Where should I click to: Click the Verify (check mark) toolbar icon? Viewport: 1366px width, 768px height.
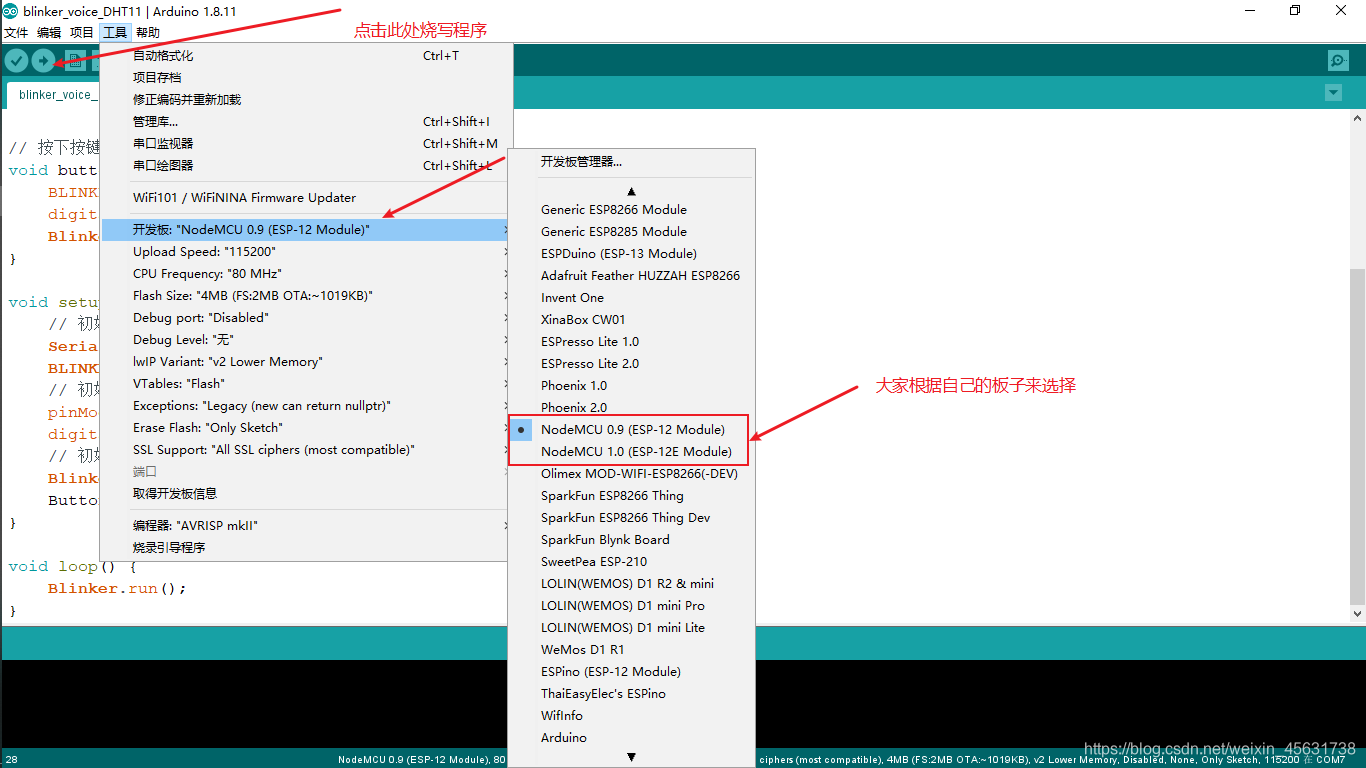click(16, 60)
